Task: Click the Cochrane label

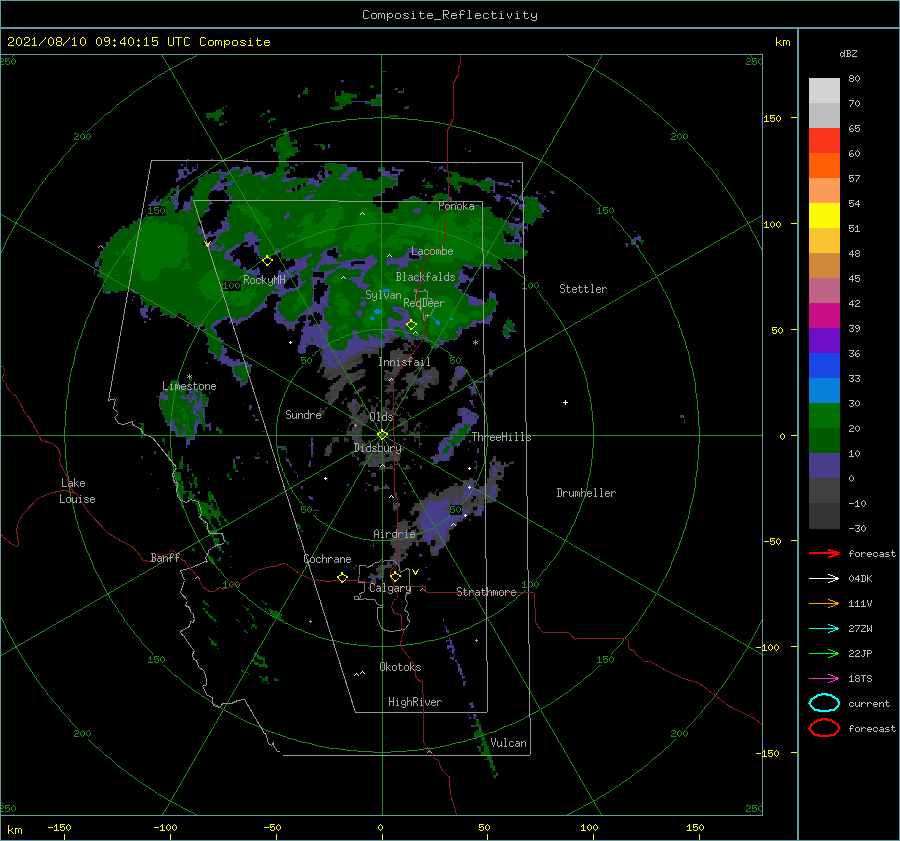Action: [327, 559]
